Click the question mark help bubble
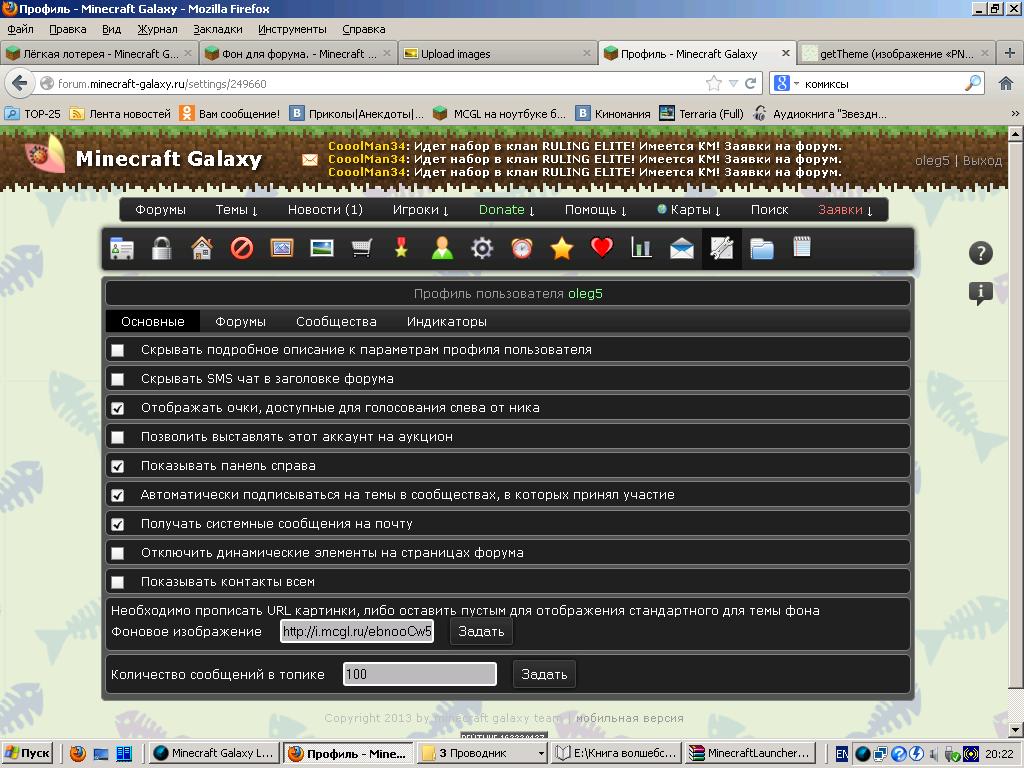The height and width of the screenshot is (768, 1024). coord(981,253)
